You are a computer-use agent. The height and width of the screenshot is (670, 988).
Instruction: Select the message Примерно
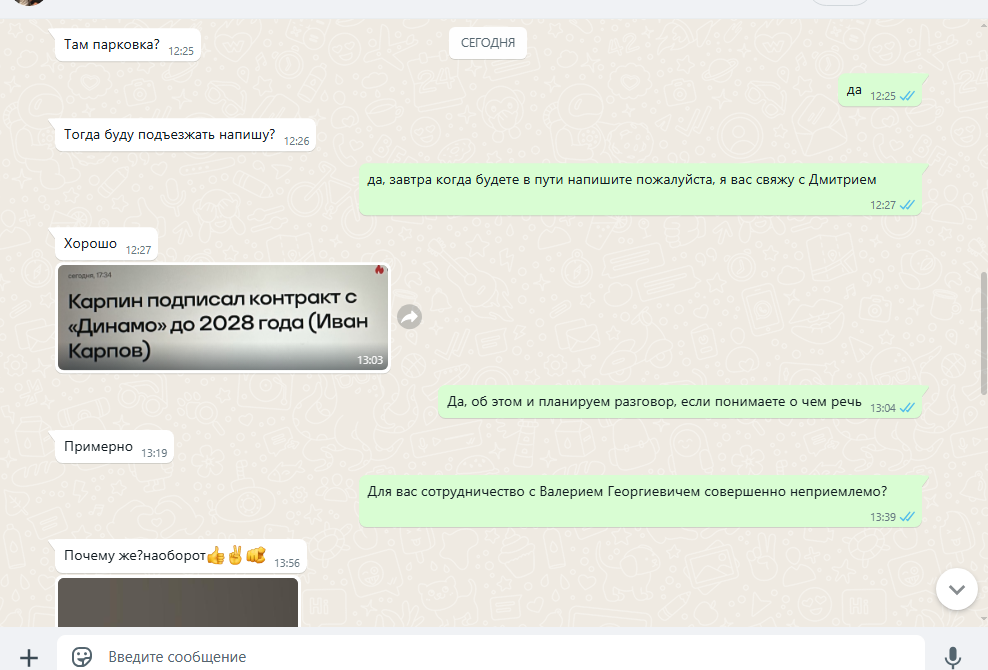[114, 448]
